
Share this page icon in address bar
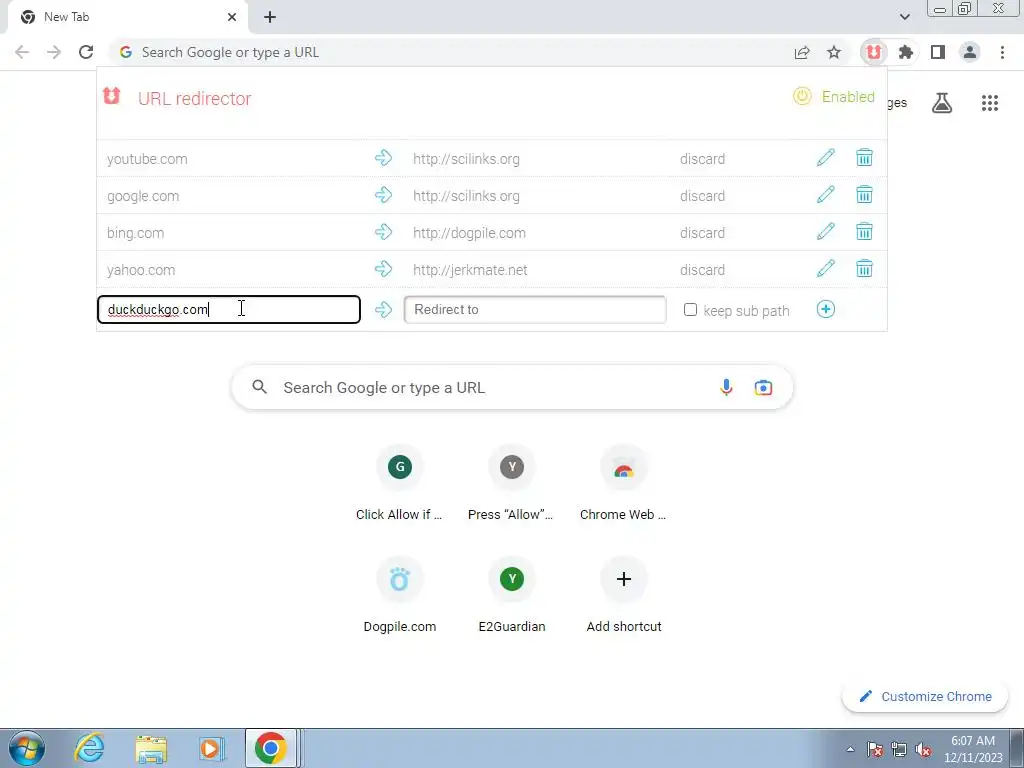tap(802, 52)
